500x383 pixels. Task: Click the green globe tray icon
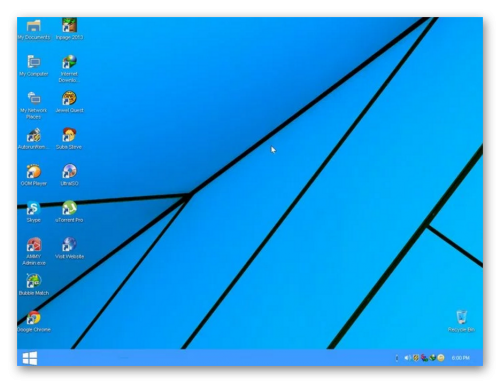(x=433, y=358)
